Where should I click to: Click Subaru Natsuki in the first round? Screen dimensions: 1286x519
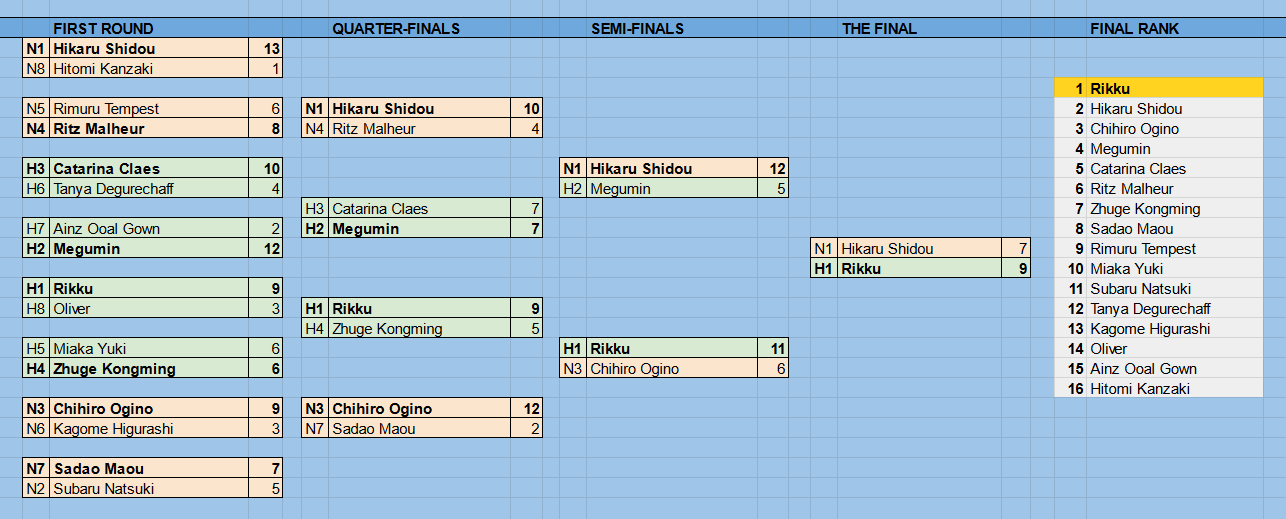pos(150,488)
